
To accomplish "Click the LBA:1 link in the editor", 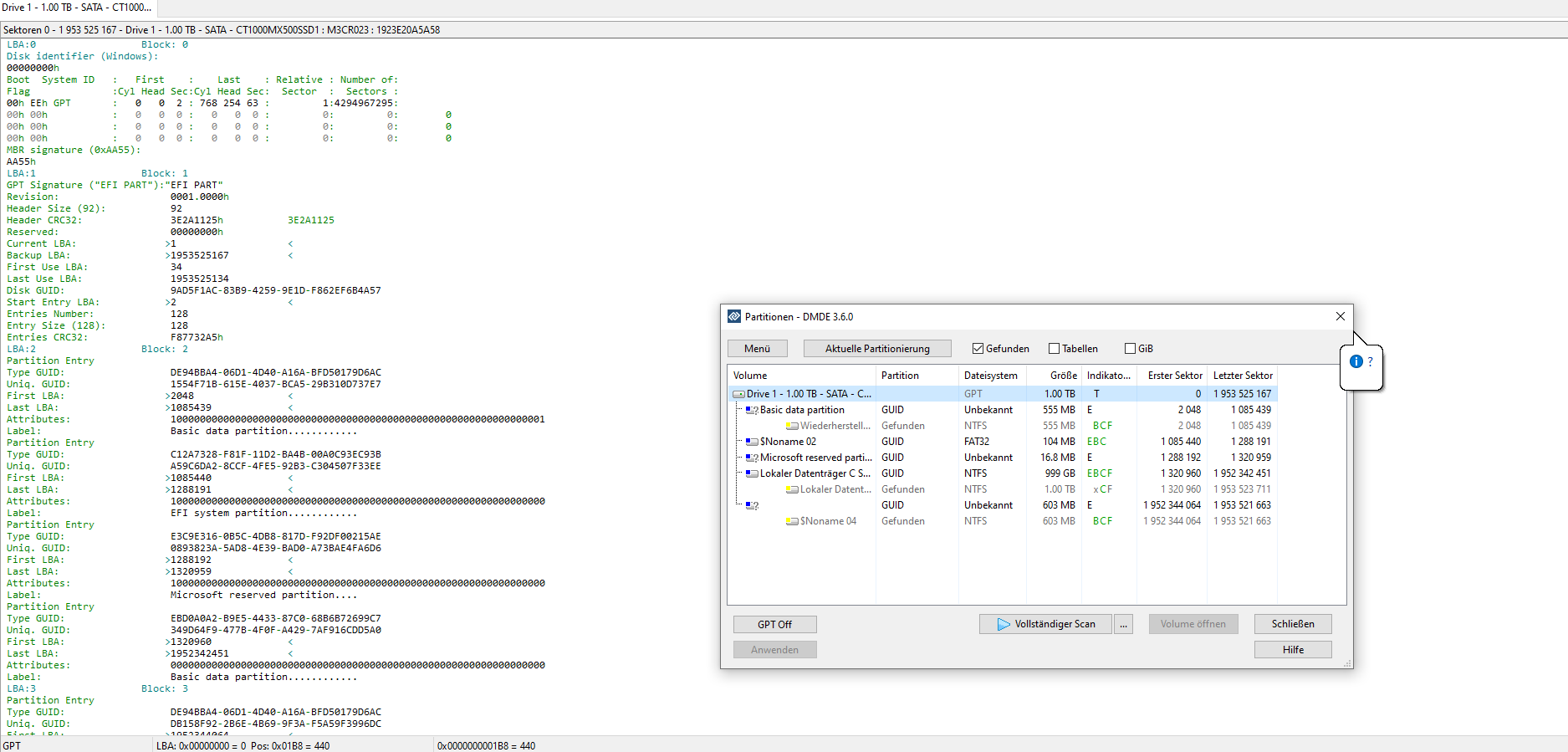I will click(22, 174).
